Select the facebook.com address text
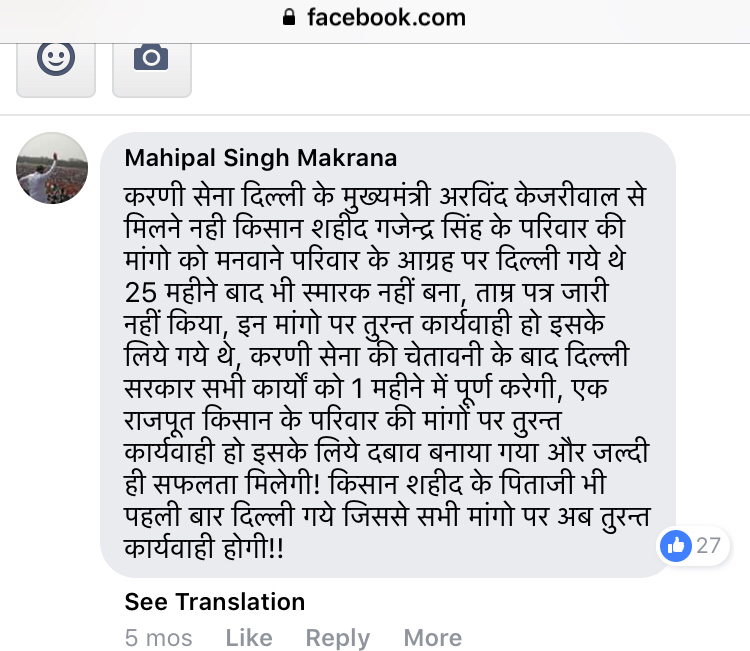Image resolution: width=750 pixels, height=651 pixels. pos(386,18)
